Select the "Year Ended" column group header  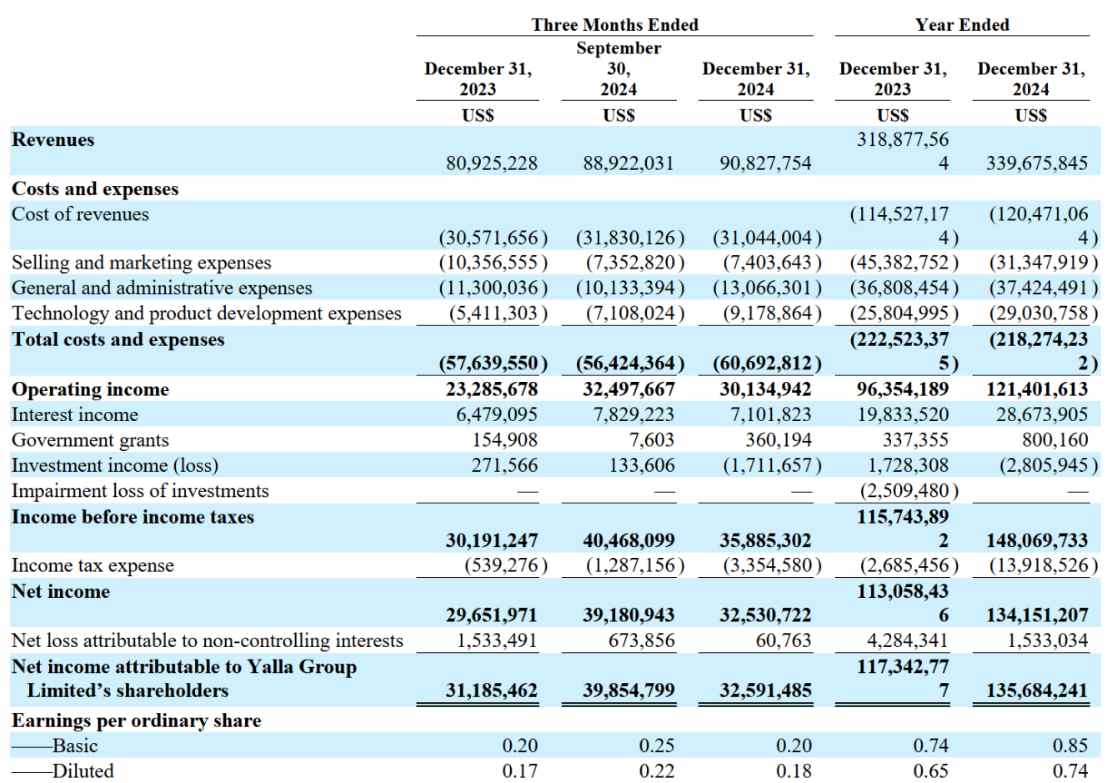(x=961, y=25)
